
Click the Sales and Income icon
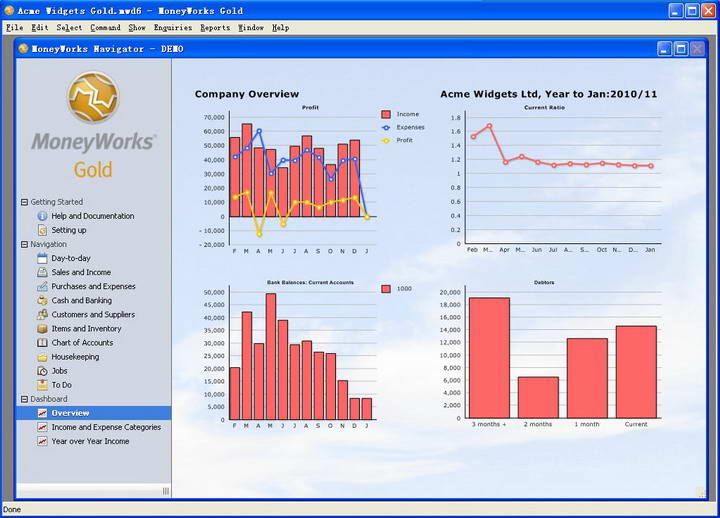tap(42, 272)
